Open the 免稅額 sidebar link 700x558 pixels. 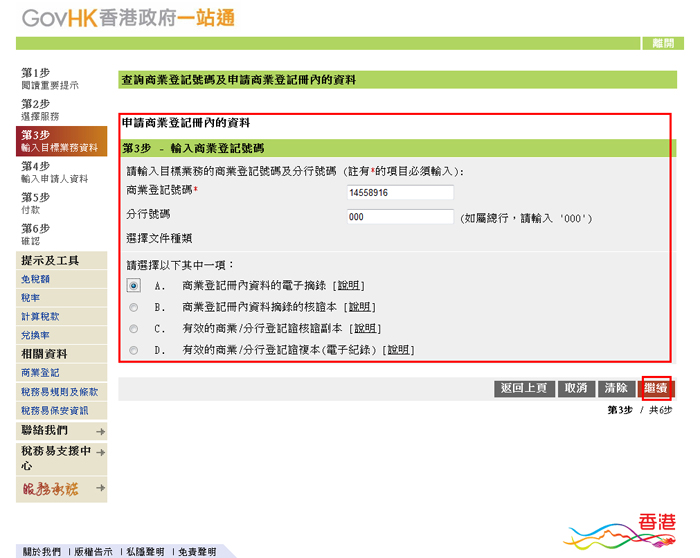tap(35, 279)
